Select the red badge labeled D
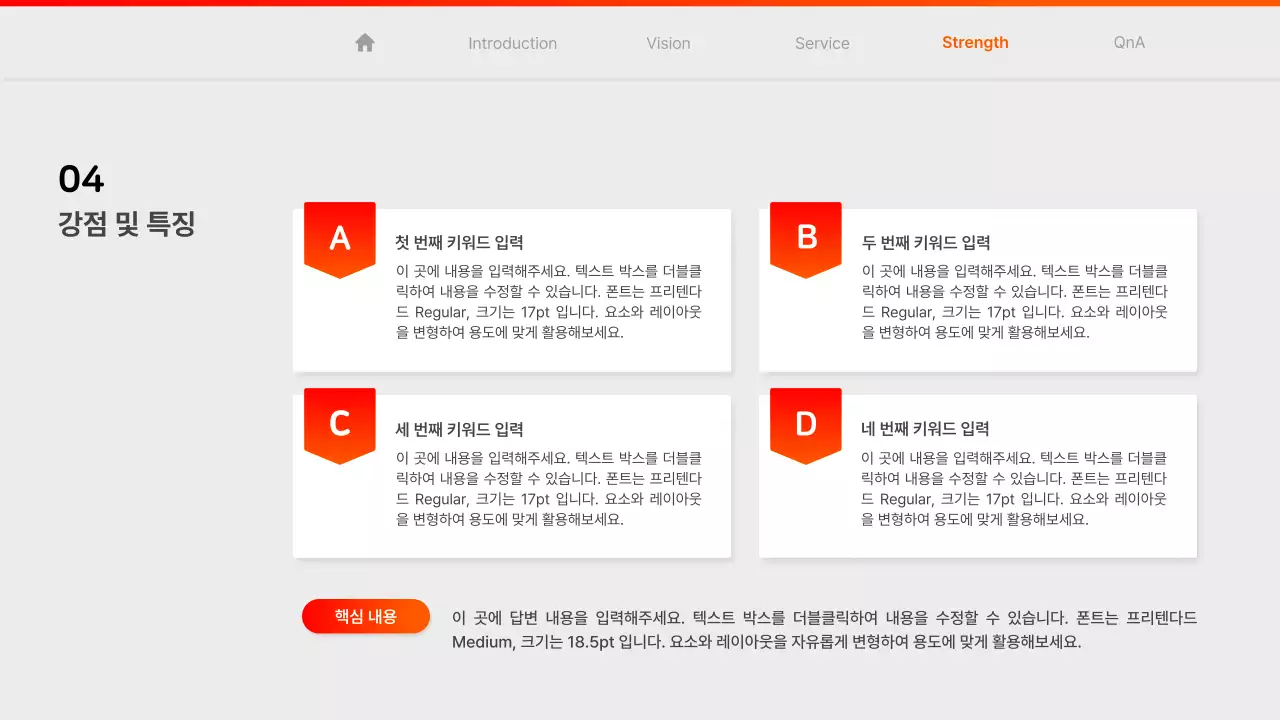 point(805,423)
